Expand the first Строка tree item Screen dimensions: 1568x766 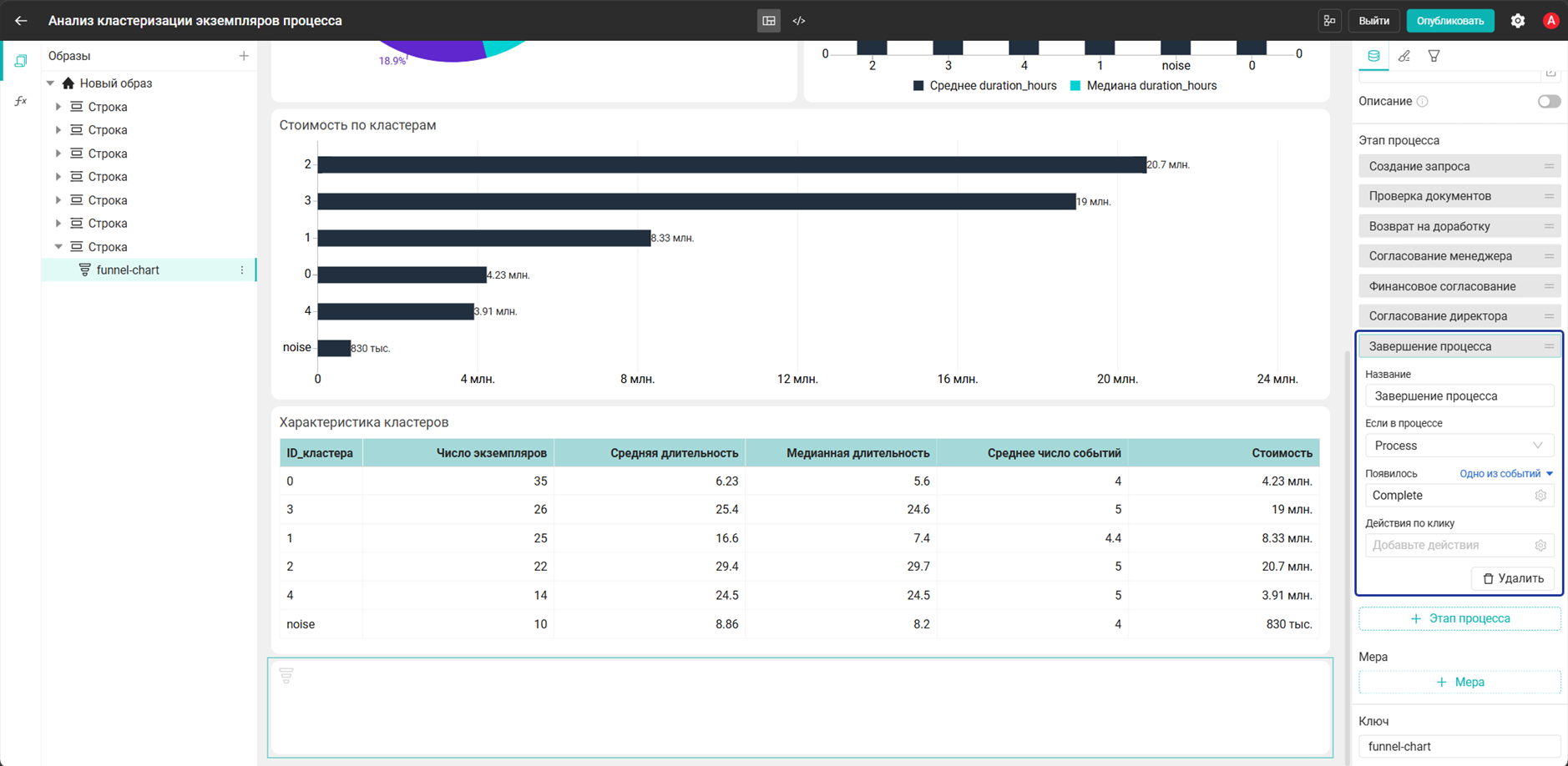58,107
